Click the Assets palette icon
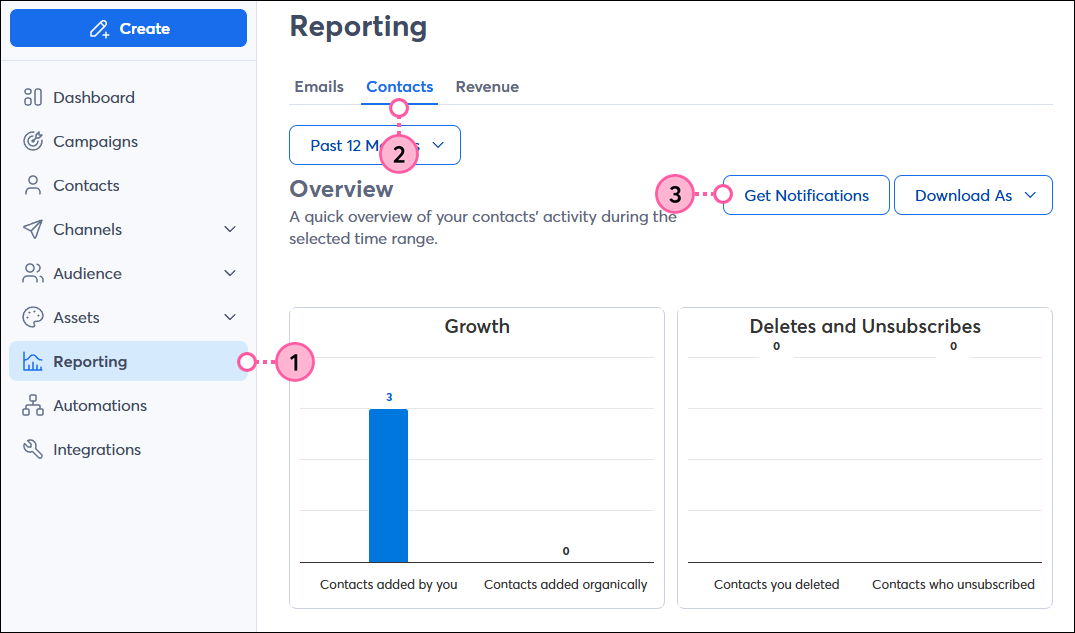Viewport: 1075px width, 633px height. click(33, 317)
